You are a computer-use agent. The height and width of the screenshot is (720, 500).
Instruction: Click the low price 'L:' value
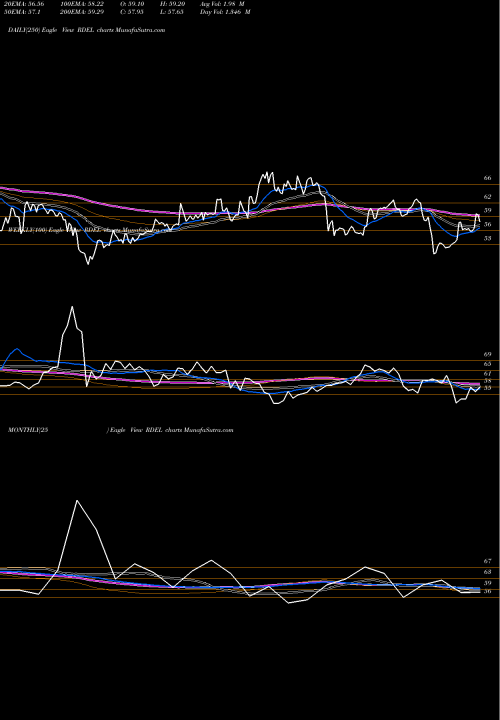coord(172,12)
